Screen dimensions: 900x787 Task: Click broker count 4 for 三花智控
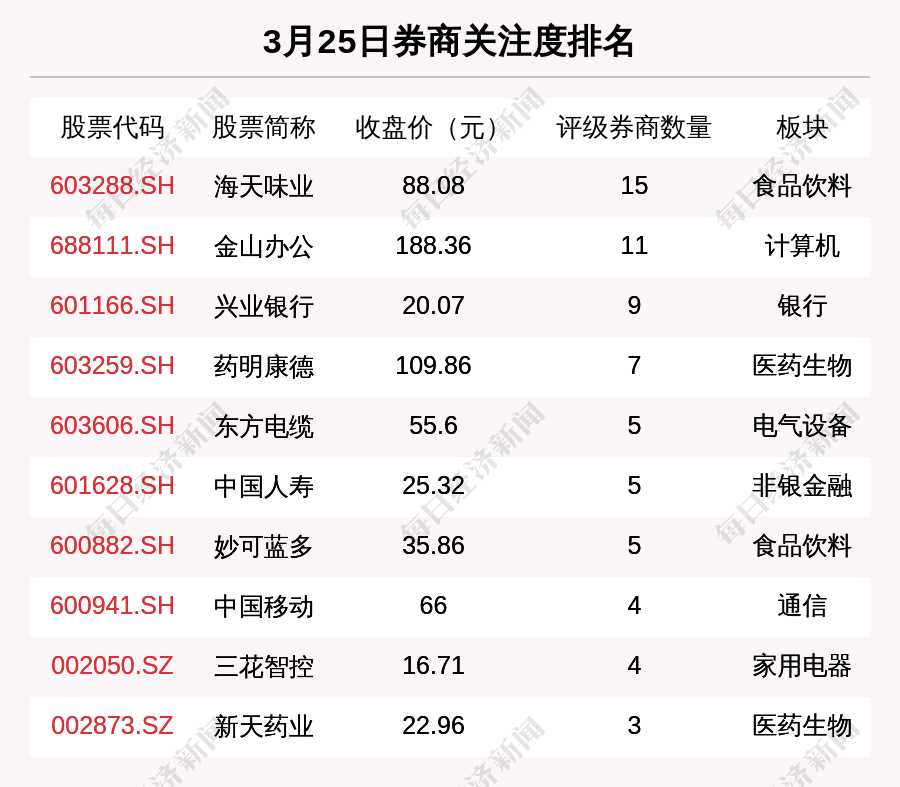[x=634, y=666]
